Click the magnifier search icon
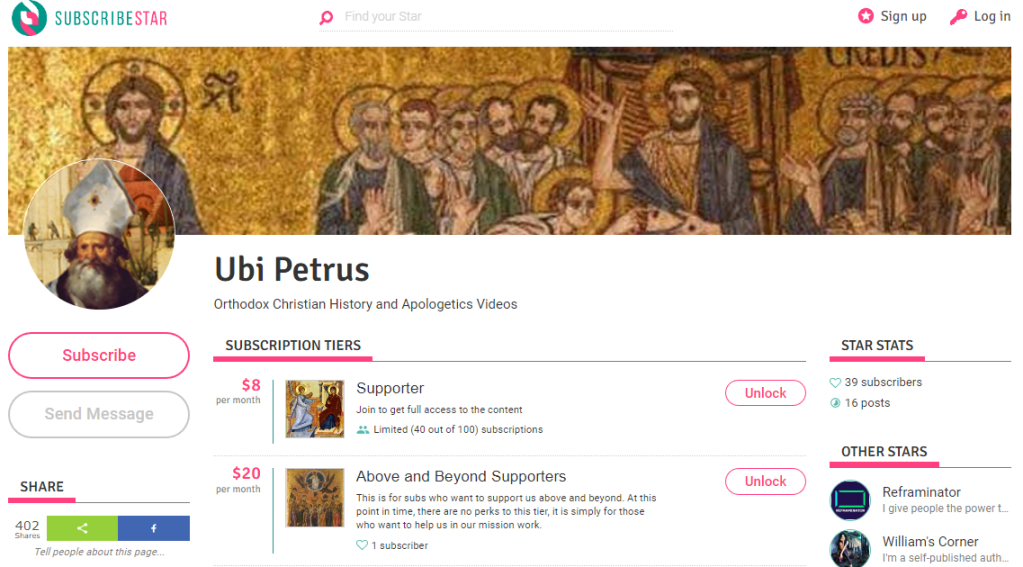This screenshot has height=567, width=1023. 326,18
